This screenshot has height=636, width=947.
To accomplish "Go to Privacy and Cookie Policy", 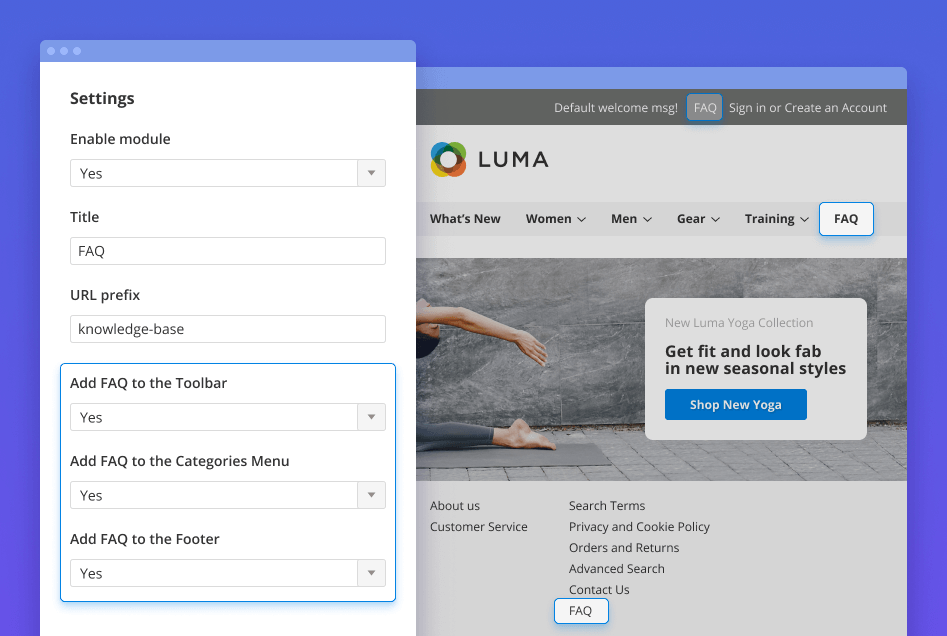I will (x=639, y=527).
